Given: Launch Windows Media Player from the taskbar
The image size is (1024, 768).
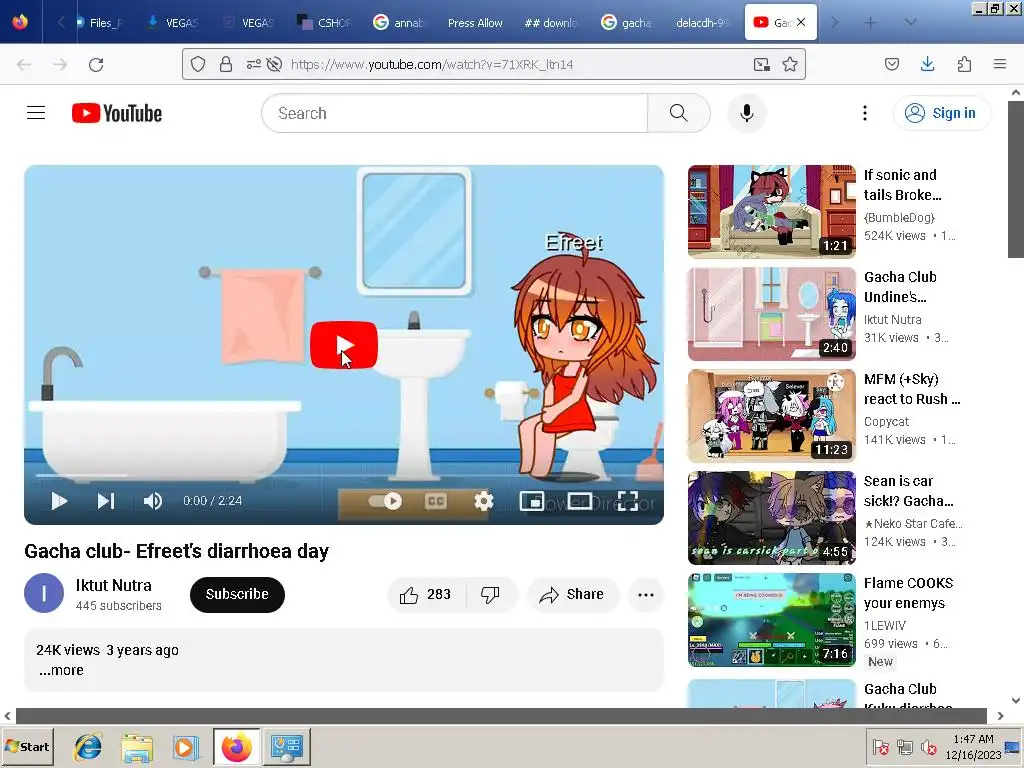Looking at the screenshot, I should tap(186, 747).
